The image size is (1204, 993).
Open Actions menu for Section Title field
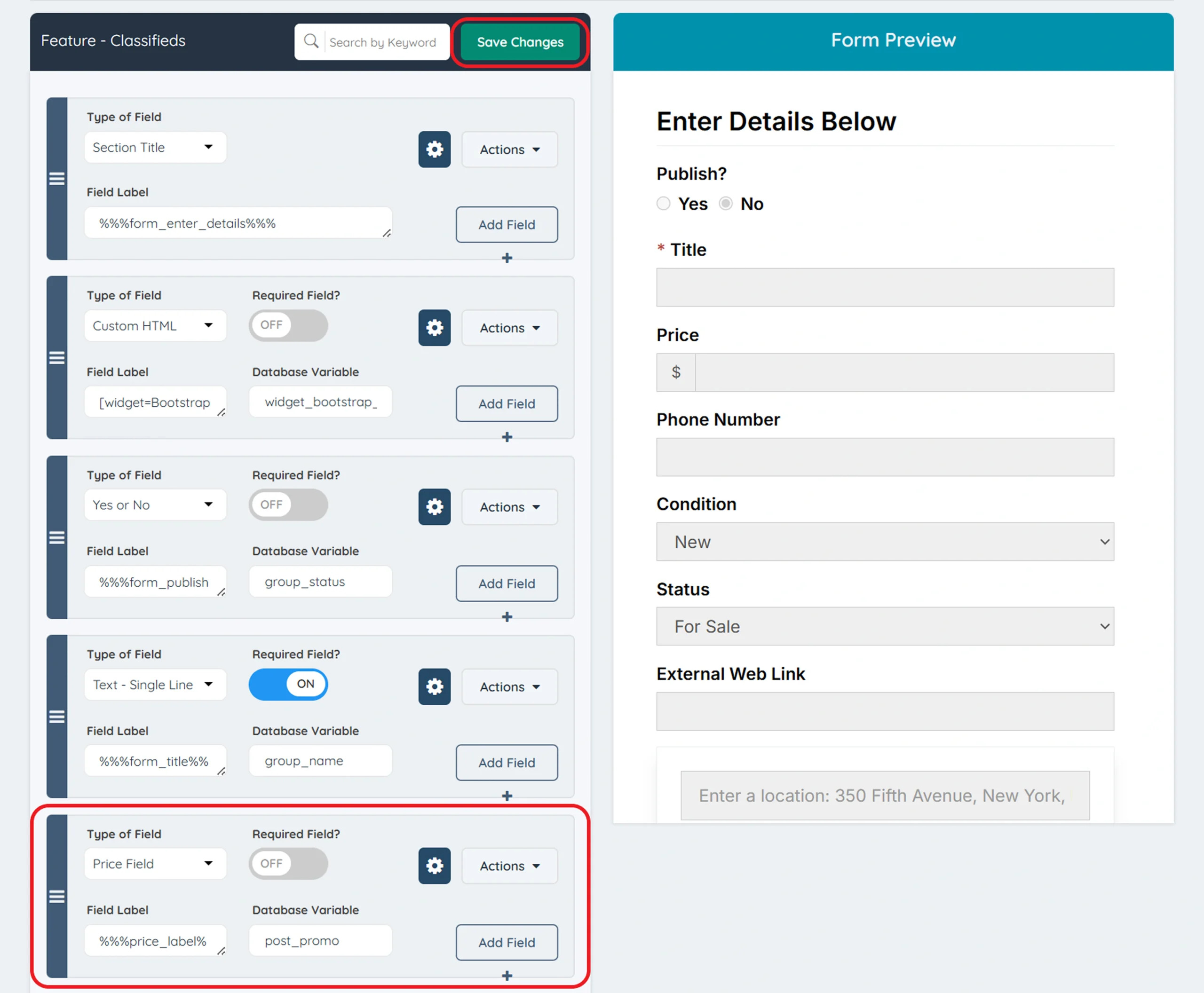tap(509, 150)
